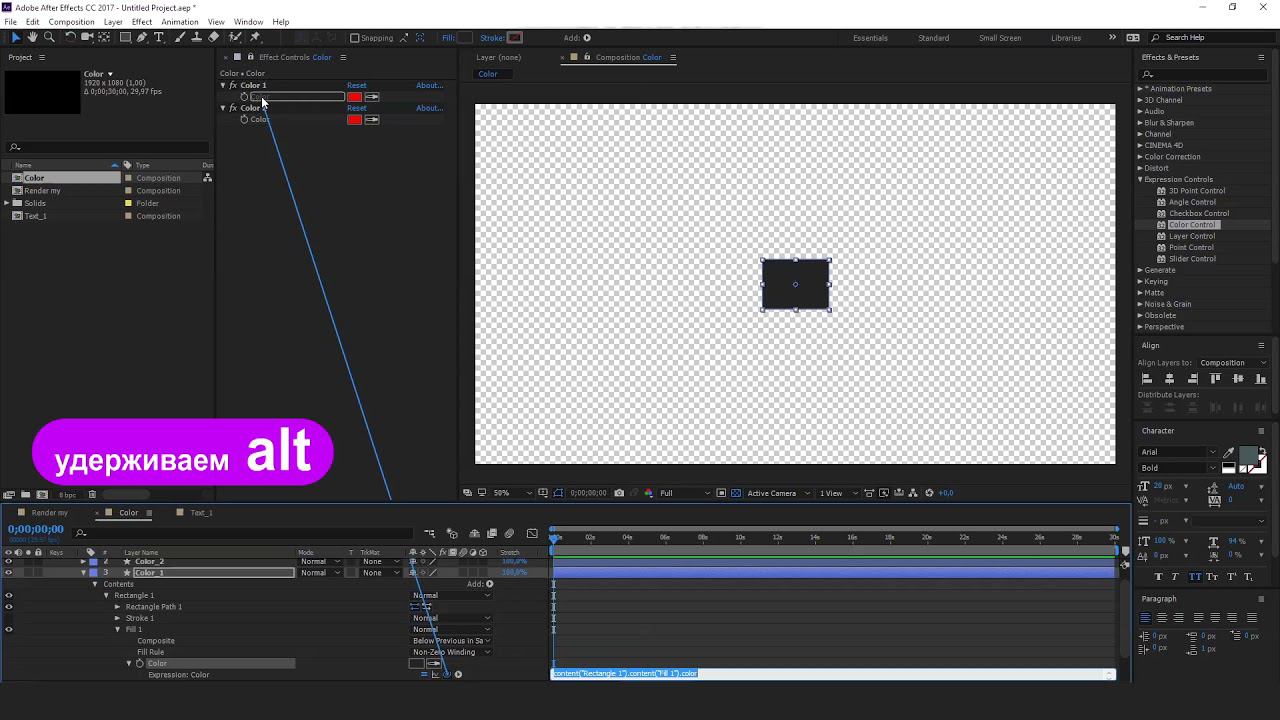Click the red Color 1 swatch
Screen dimensions: 1280x720
[x=354, y=97]
